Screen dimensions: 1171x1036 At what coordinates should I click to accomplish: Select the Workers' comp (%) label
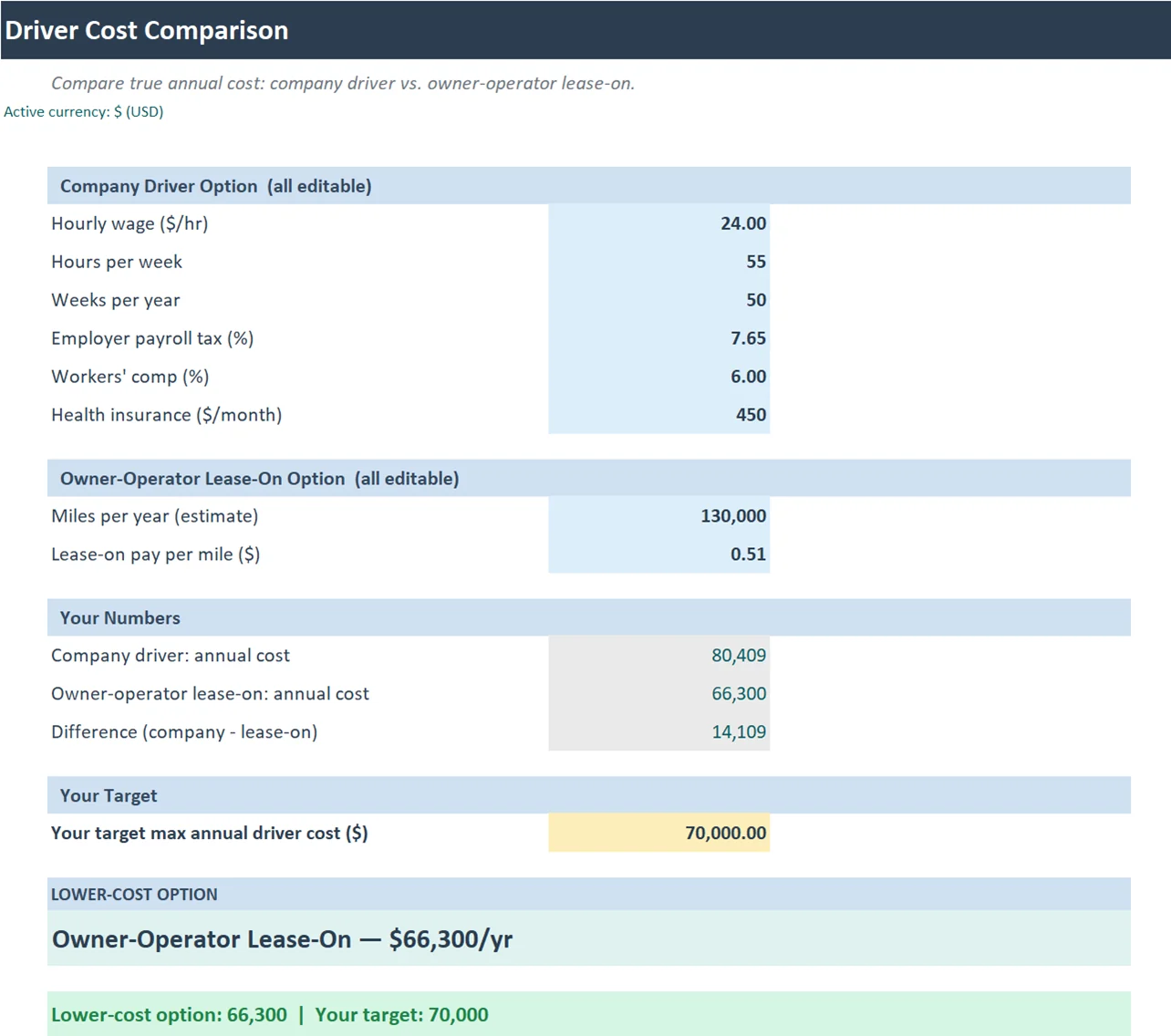click(x=130, y=377)
